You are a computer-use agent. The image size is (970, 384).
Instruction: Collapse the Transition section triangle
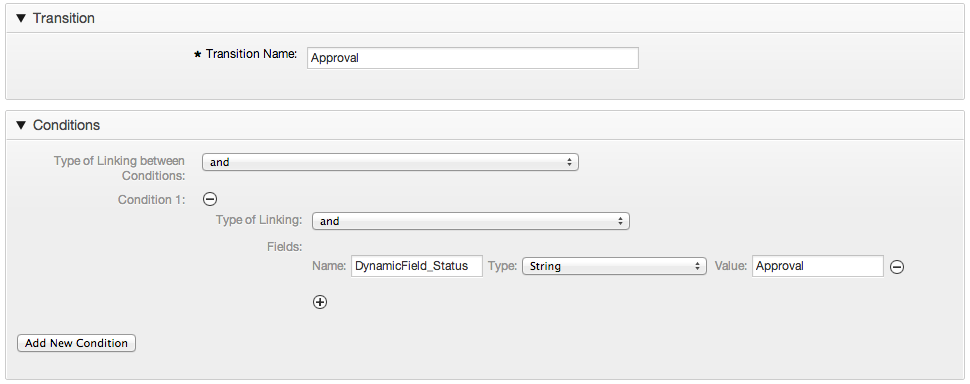pyautogui.click(x=21, y=19)
